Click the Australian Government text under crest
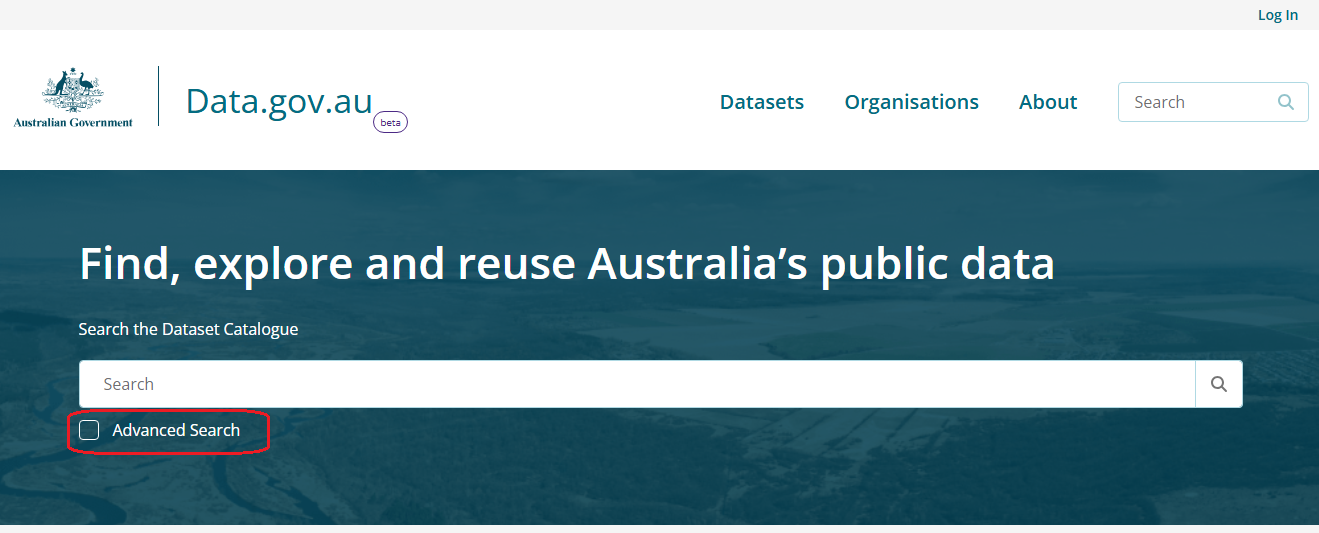This screenshot has height=533, width=1319. tap(73, 123)
